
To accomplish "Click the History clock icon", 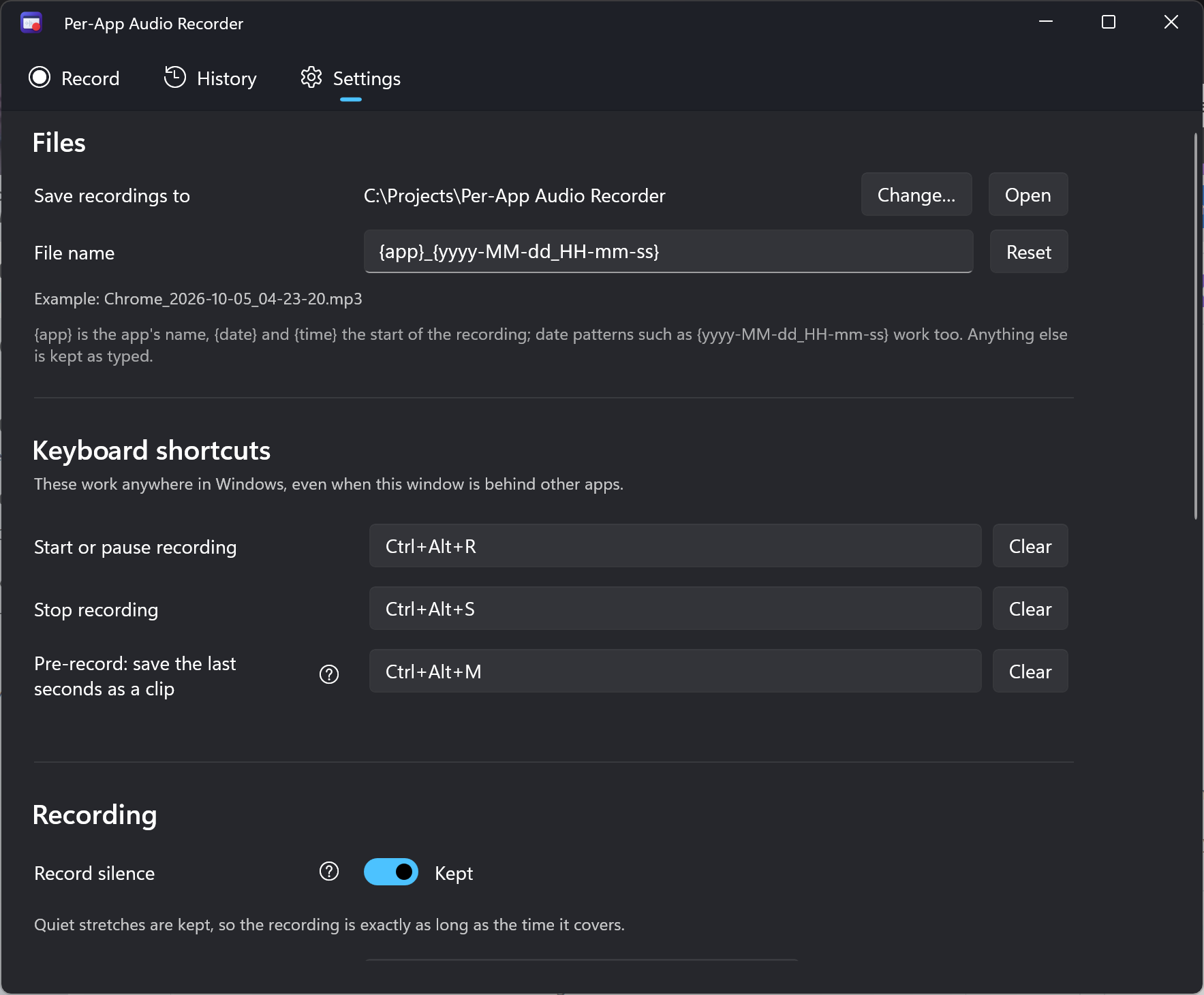I will [x=175, y=78].
